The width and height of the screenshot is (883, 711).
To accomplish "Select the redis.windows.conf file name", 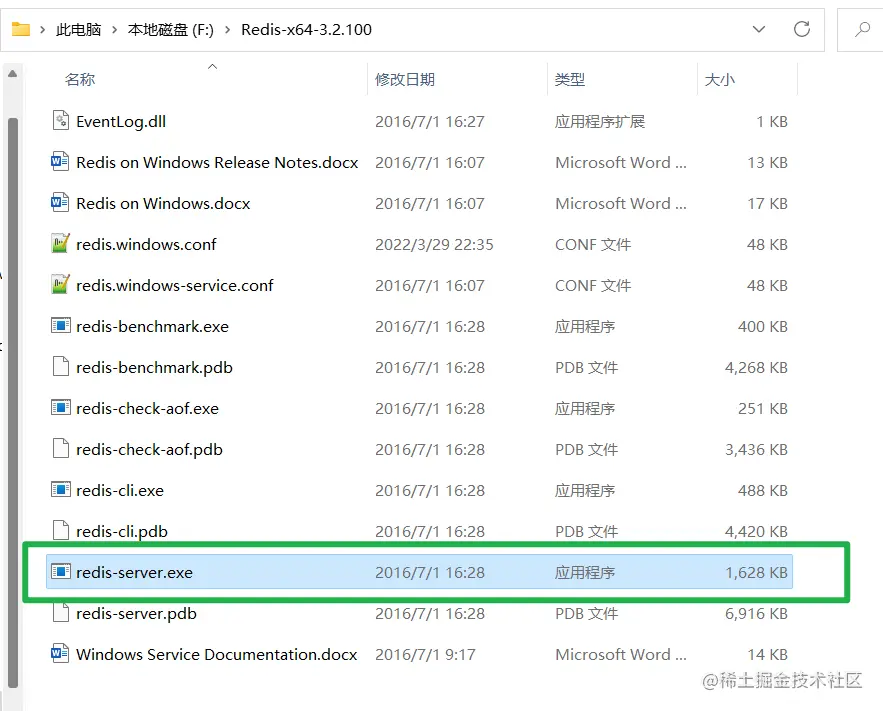I will (146, 244).
